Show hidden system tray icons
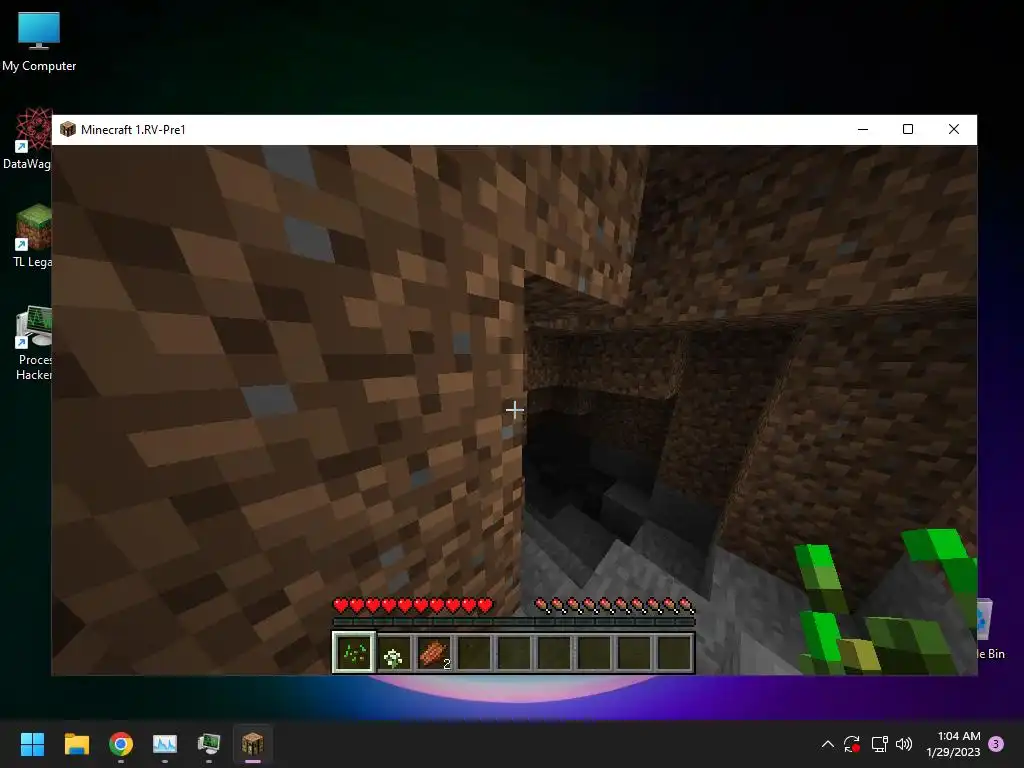The height and width of the screenshot is (768, 1024). [827, 744]
